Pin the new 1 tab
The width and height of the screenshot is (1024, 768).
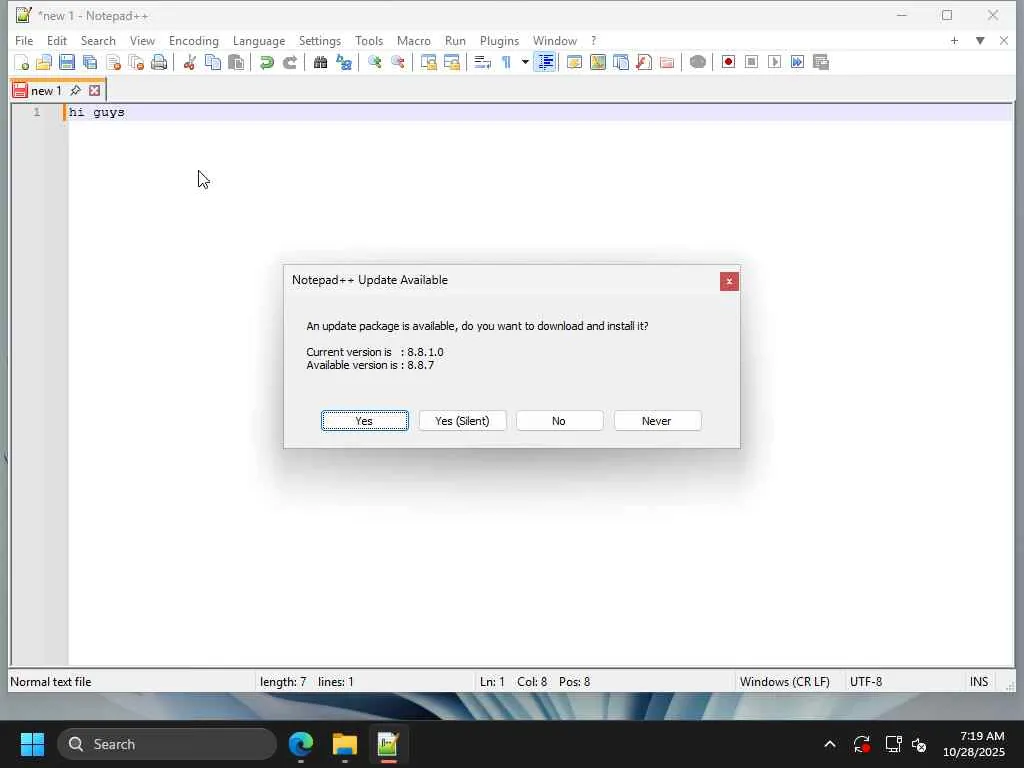tap(75, 90)
